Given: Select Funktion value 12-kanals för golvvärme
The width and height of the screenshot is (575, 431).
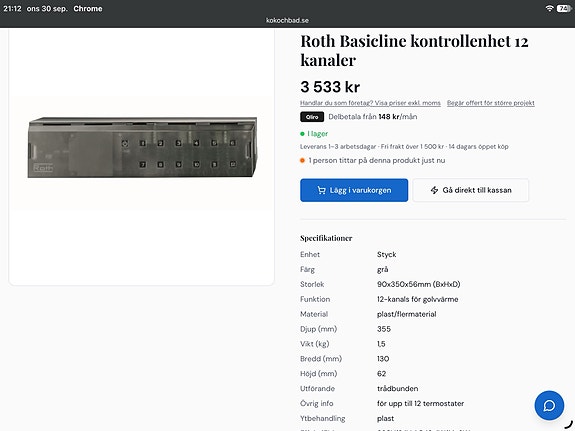Looking at the screenshot, I should coord(418,299).
